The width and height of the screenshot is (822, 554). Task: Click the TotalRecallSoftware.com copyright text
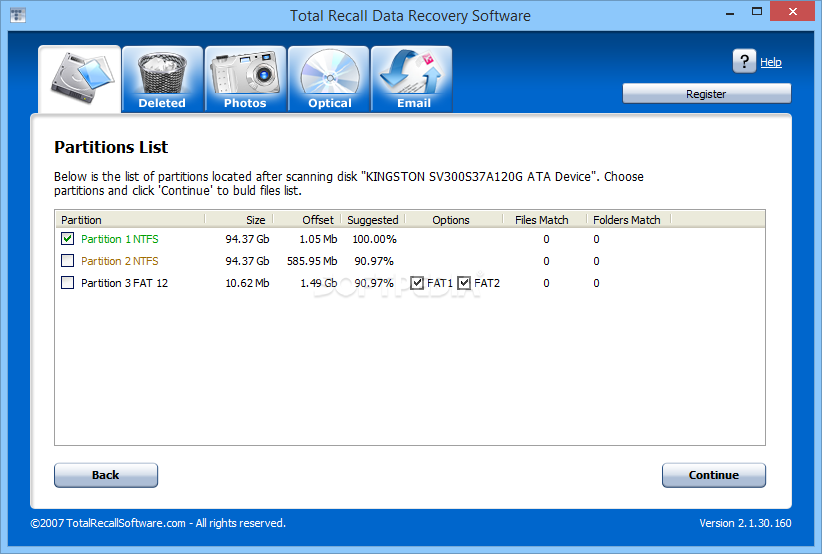point(158,523)
